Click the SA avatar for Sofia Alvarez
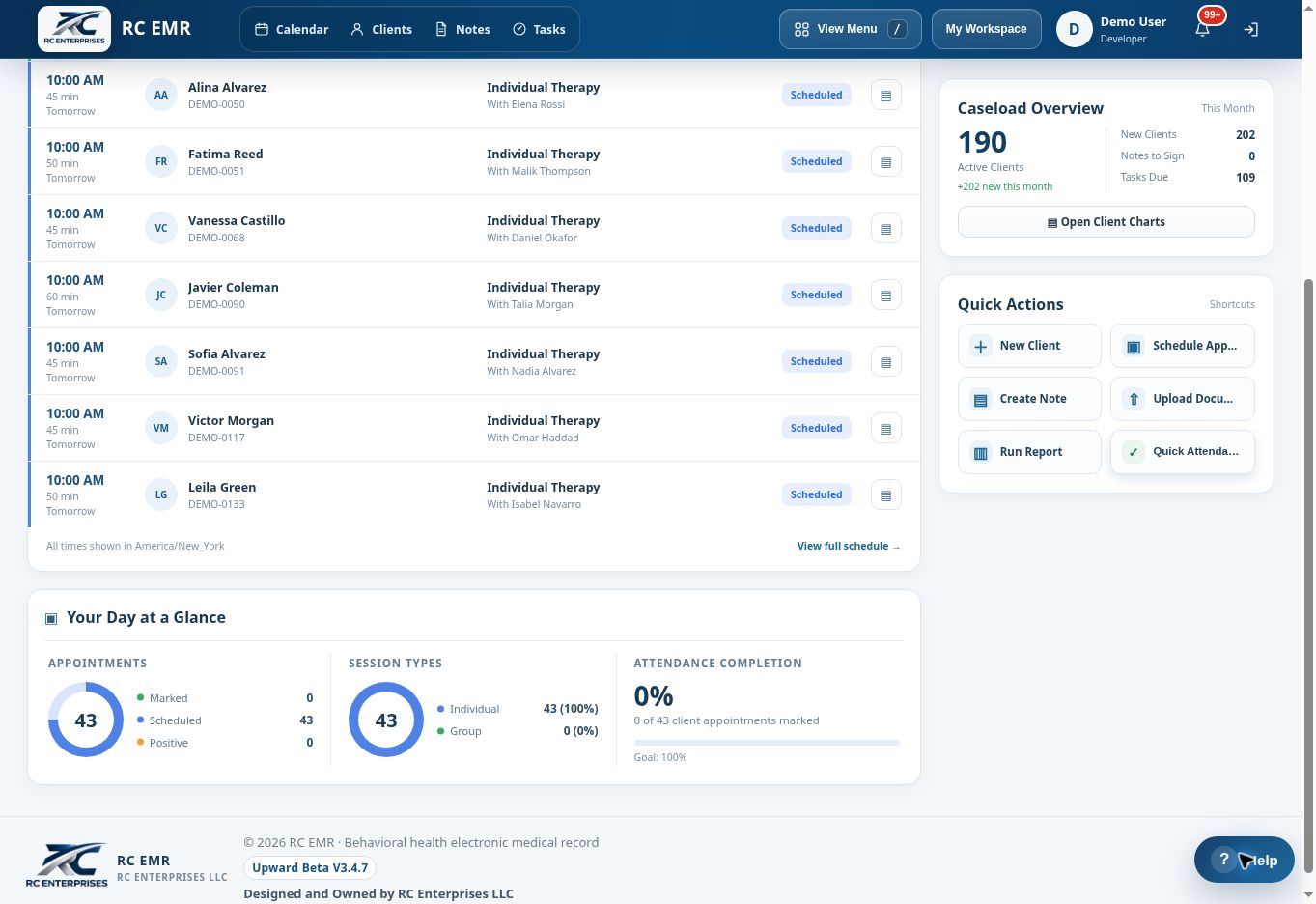Image resolution: width=1316 pixels, height=904 pixels. (x=161, y=361)
